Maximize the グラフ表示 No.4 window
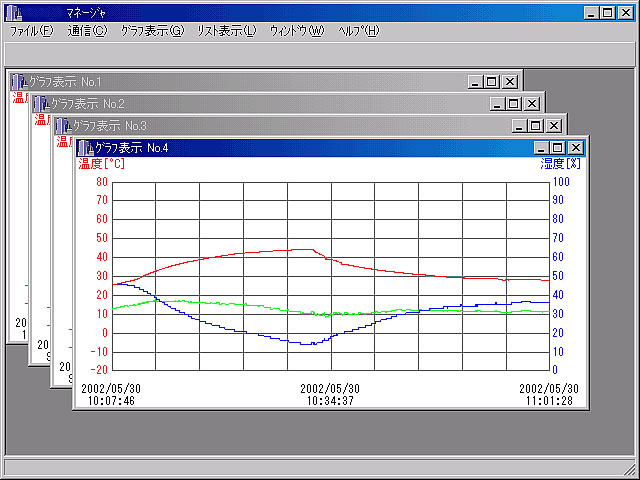The image size is (640, 480). coord(558,148)
